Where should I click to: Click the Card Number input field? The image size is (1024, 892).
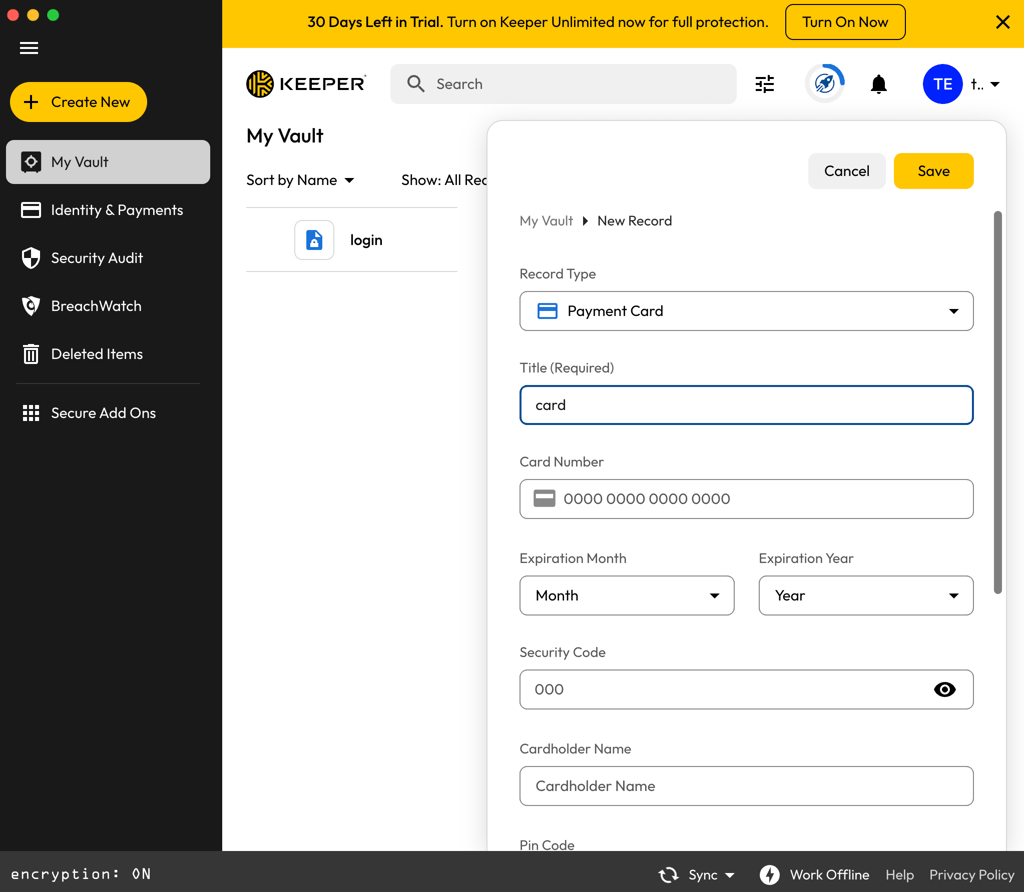[x=746, y=499]
